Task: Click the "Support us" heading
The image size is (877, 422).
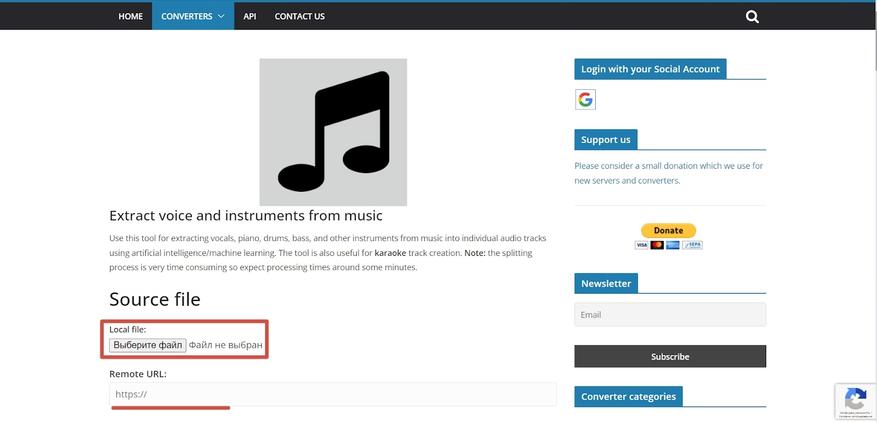Action: pyautogui.click(x=606, y=139)
